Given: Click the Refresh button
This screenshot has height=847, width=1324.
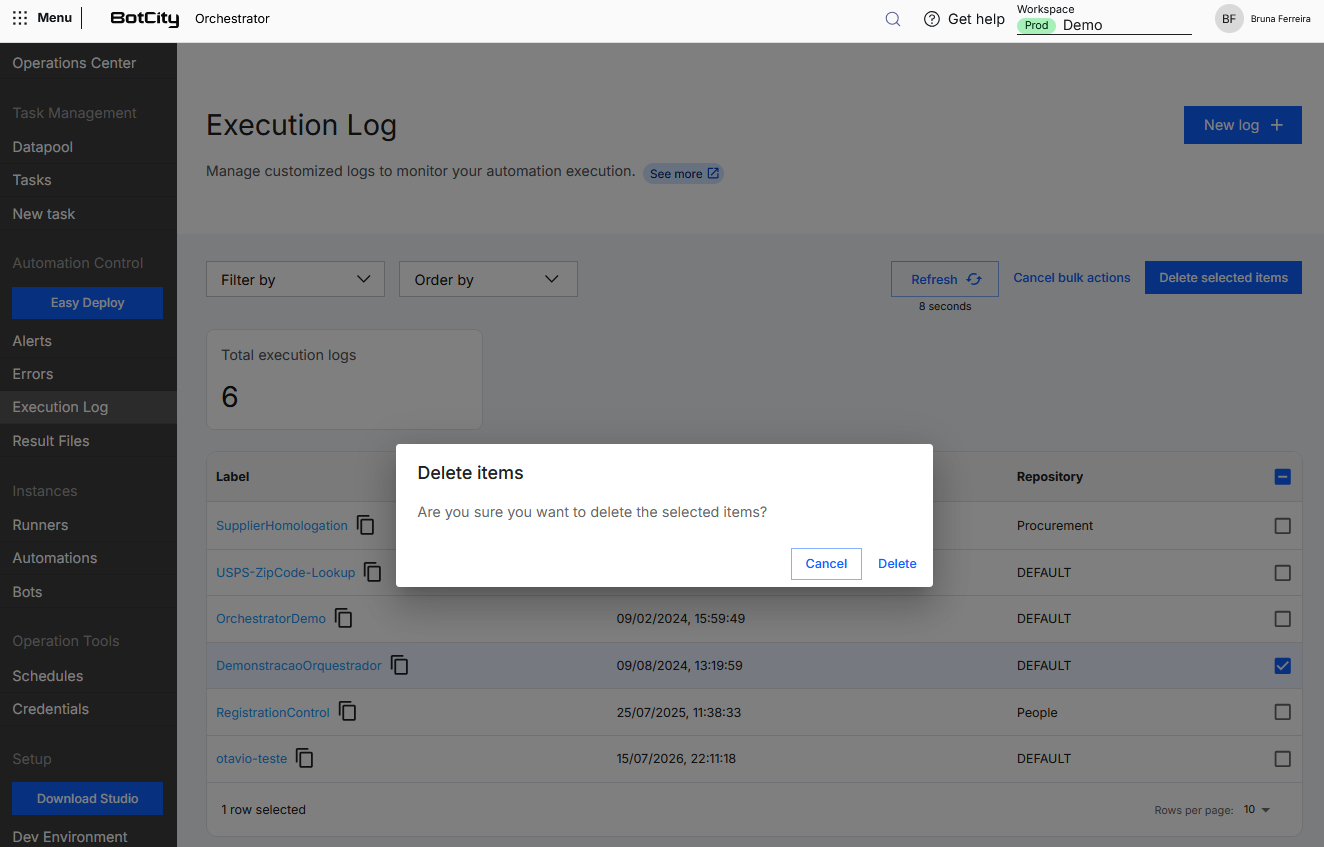Looking at the screenshot, I should click(x=945, y=279).
